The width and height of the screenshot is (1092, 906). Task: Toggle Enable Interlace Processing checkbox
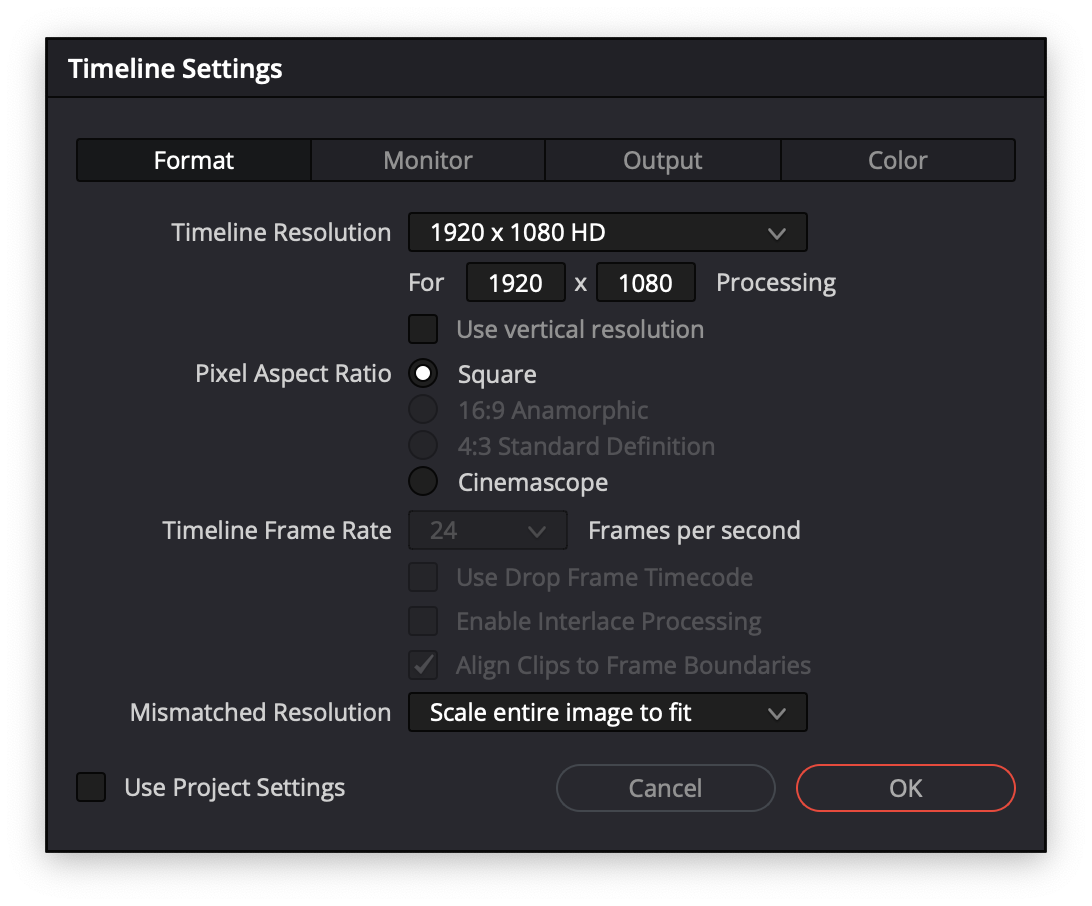423,621
